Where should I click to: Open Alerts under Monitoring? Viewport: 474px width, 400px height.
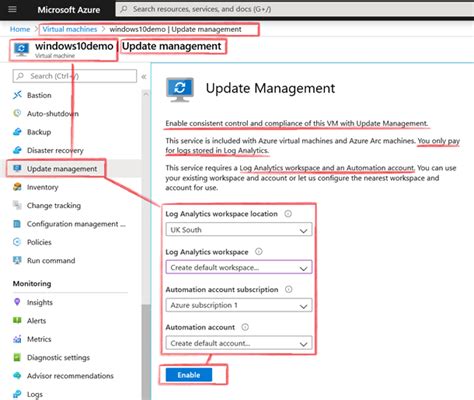click(x=36, y=321)
